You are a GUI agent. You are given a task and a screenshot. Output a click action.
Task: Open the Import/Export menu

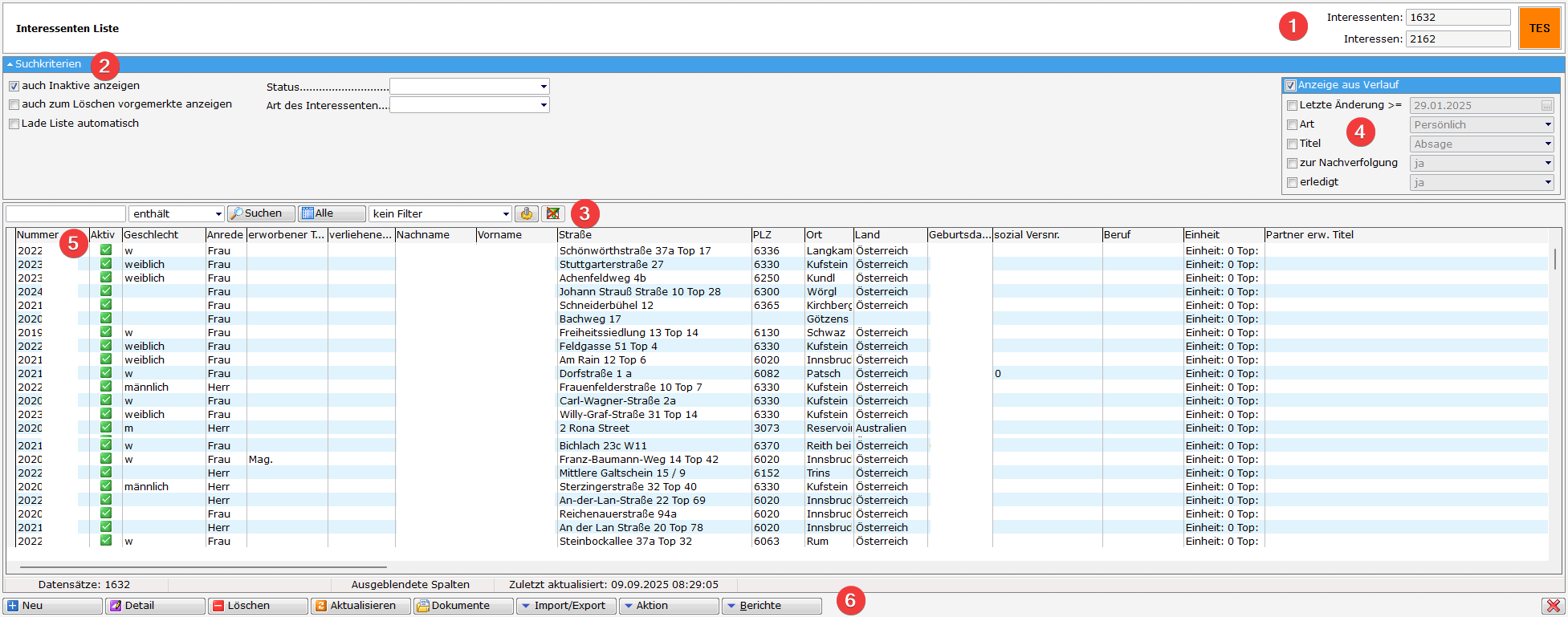[x=566, y=606]
